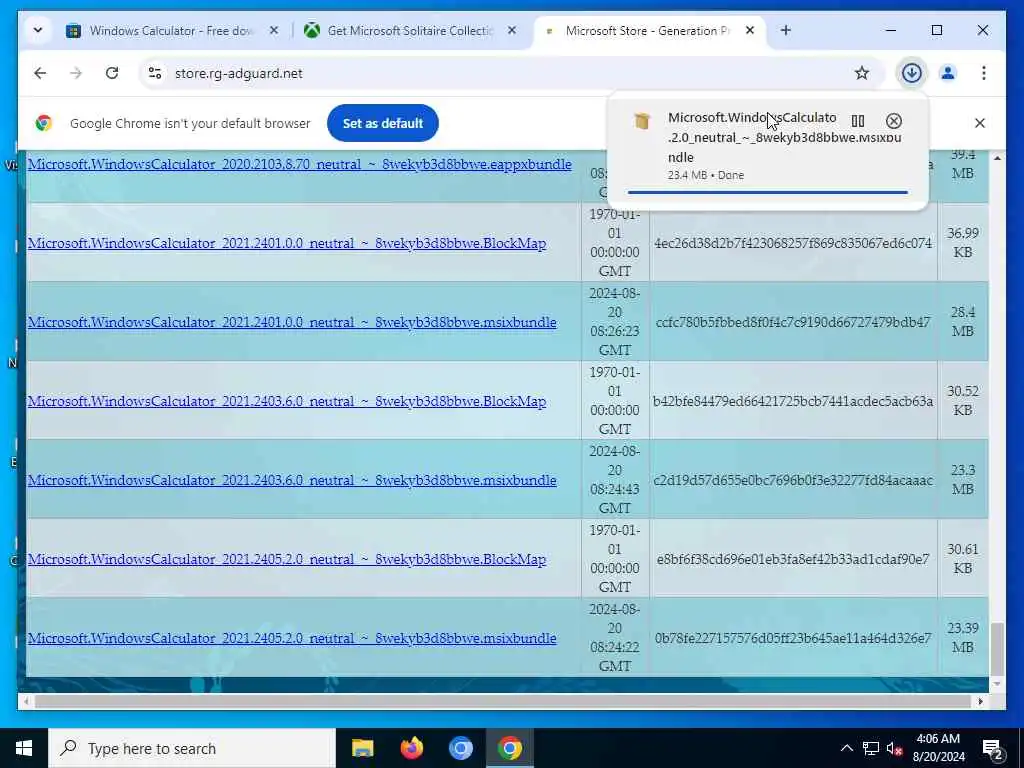
Task: Open File Explorer from the taskbar
Action: [362, 748]
